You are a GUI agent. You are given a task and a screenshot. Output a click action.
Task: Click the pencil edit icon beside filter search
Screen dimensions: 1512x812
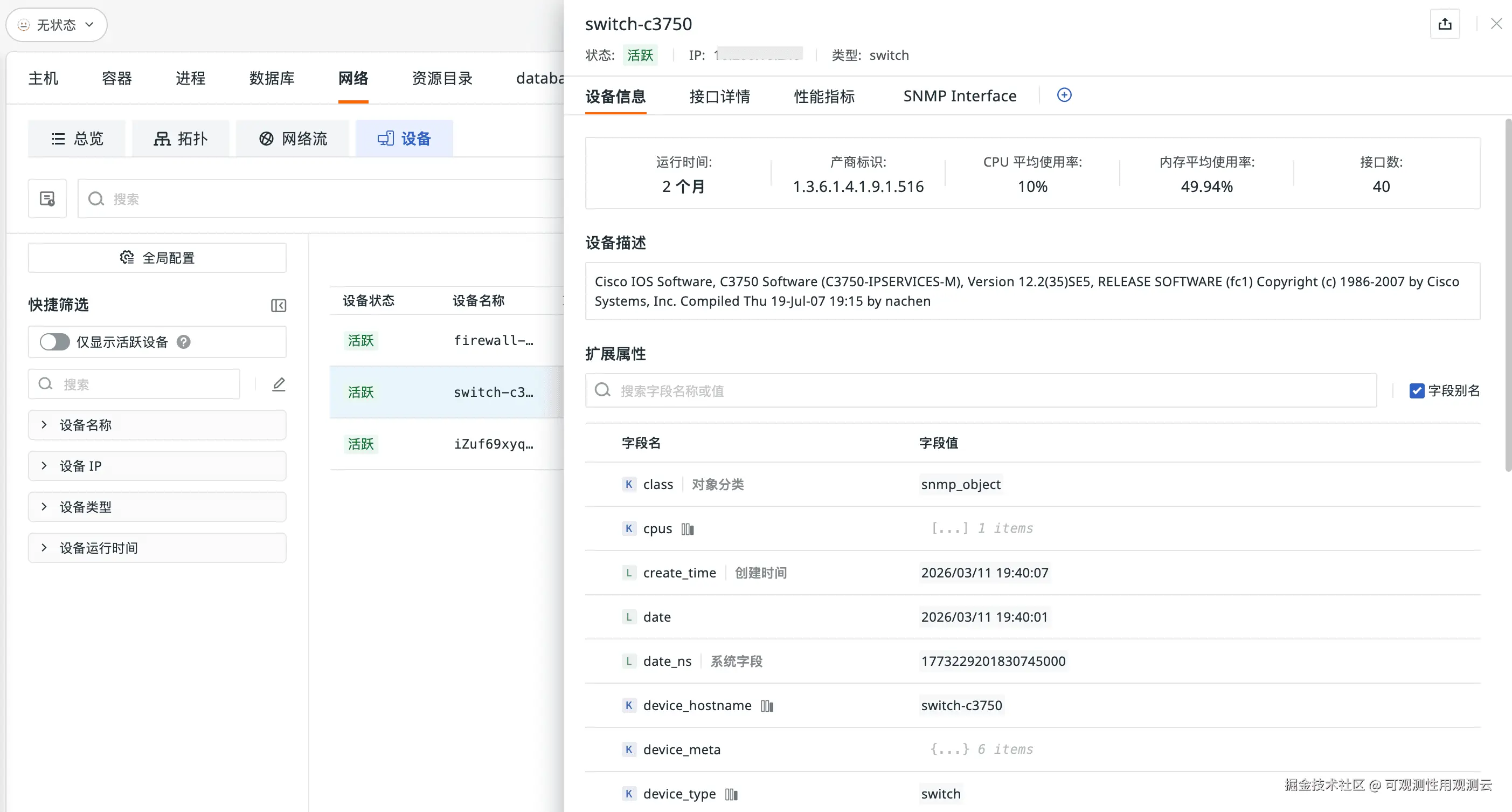coord(278,384)
